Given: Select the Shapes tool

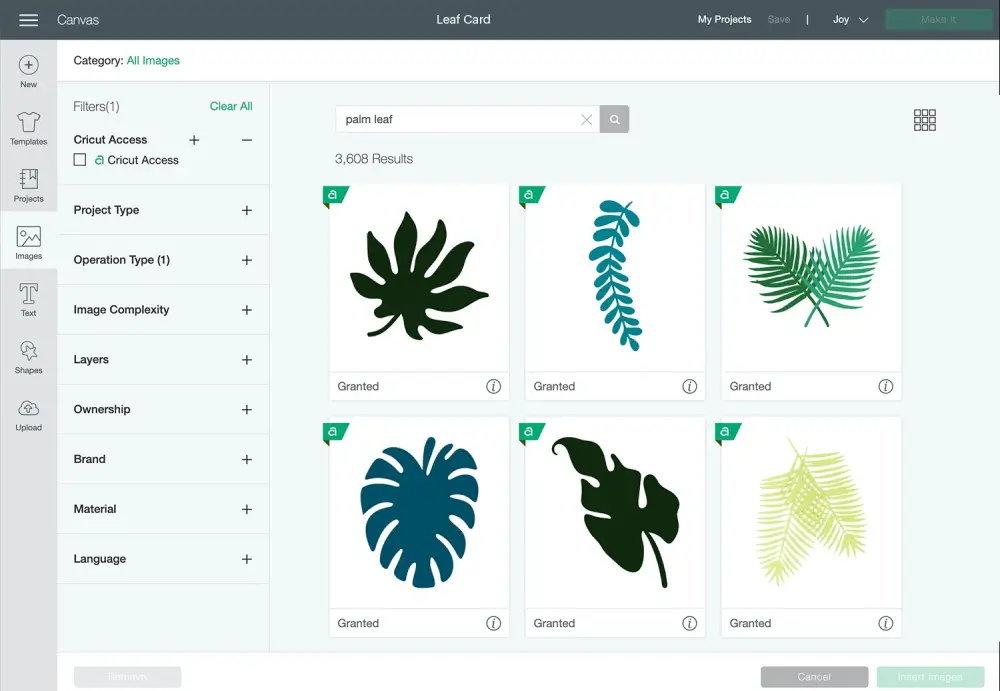Looking at the screenshot, I should point(28,356).
